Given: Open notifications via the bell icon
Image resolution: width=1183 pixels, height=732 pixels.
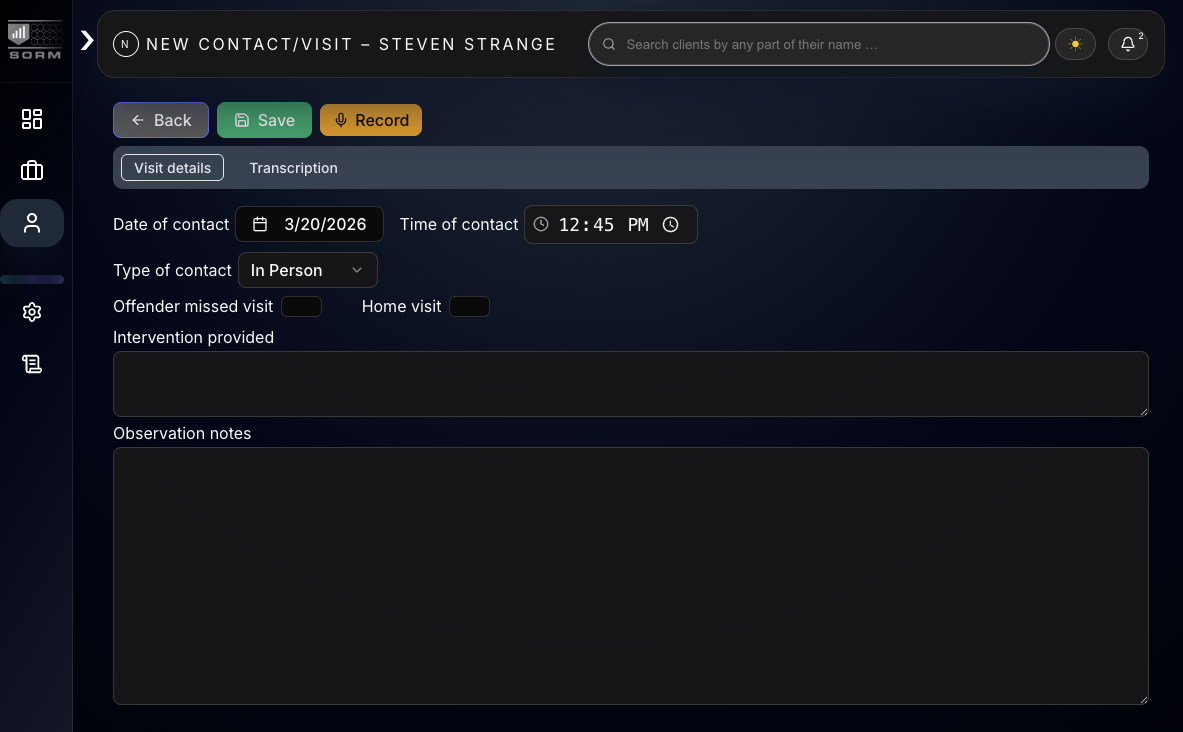Looking at the screenshot, I should [x=1127, y=44].
